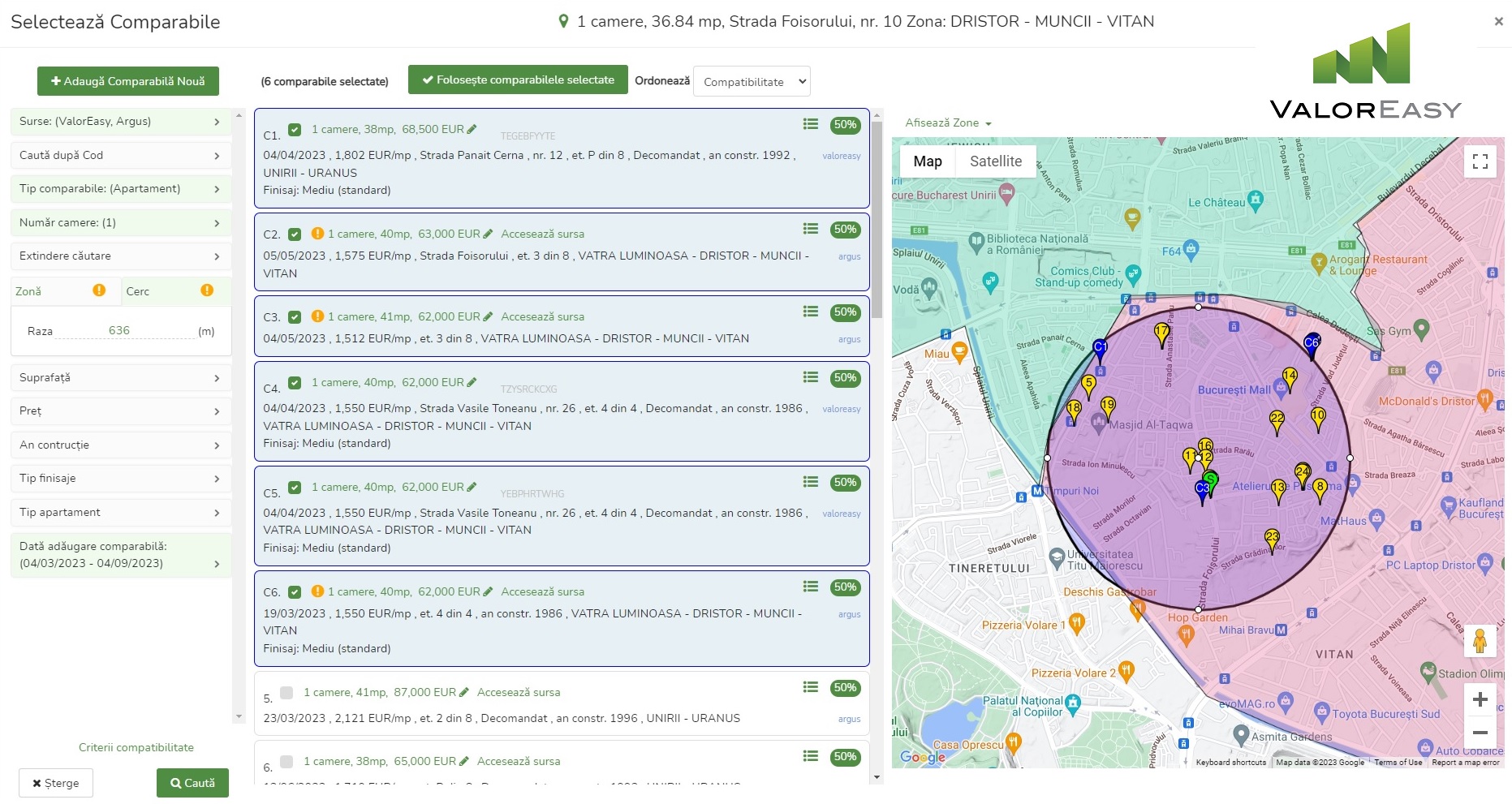This screenshot has width=1512, height=804.
Task: Uncheck the checkbox for comparable C4
Action: 295,383
